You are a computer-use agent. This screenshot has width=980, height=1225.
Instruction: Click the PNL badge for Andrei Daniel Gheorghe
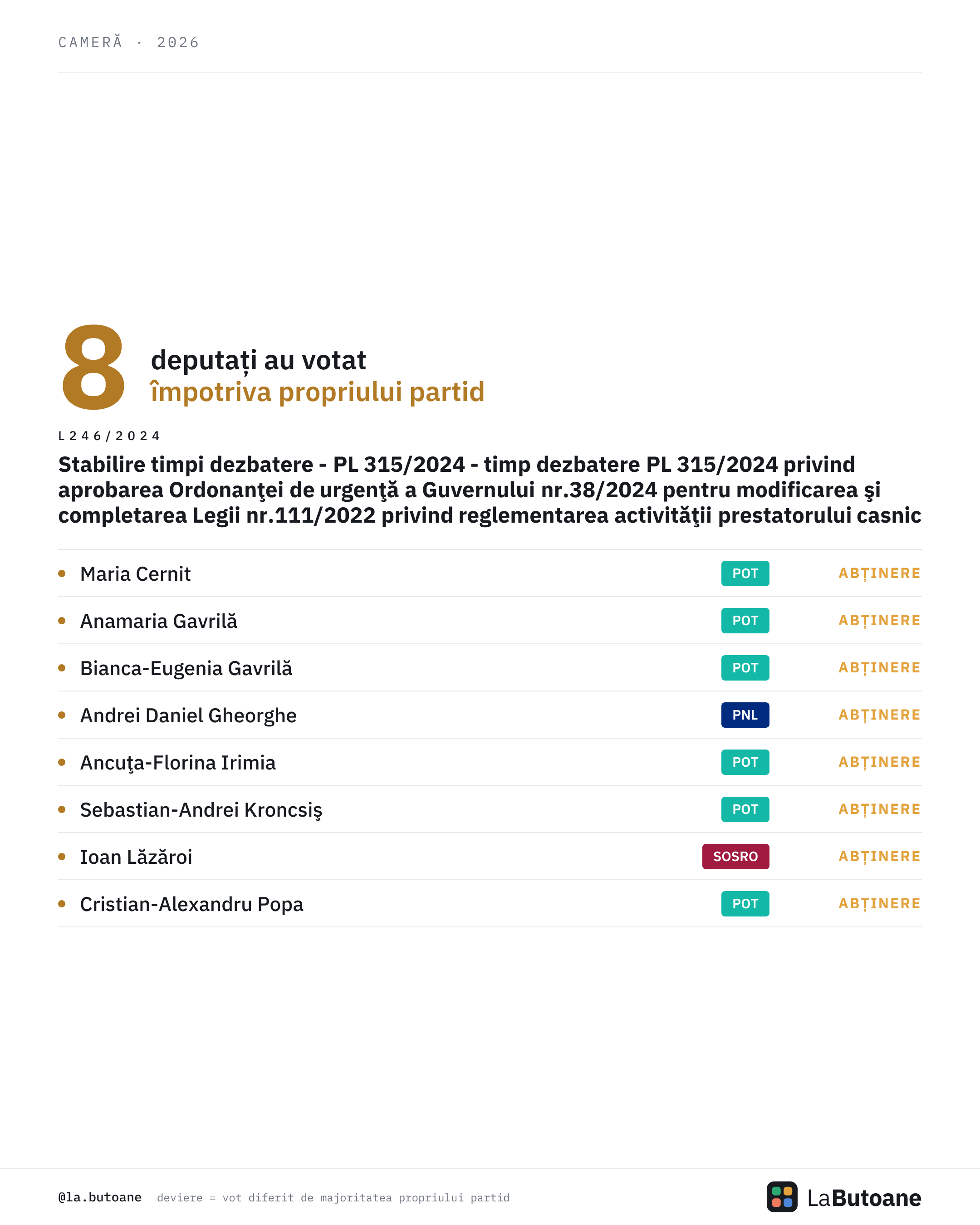click(x=745, y=715)
